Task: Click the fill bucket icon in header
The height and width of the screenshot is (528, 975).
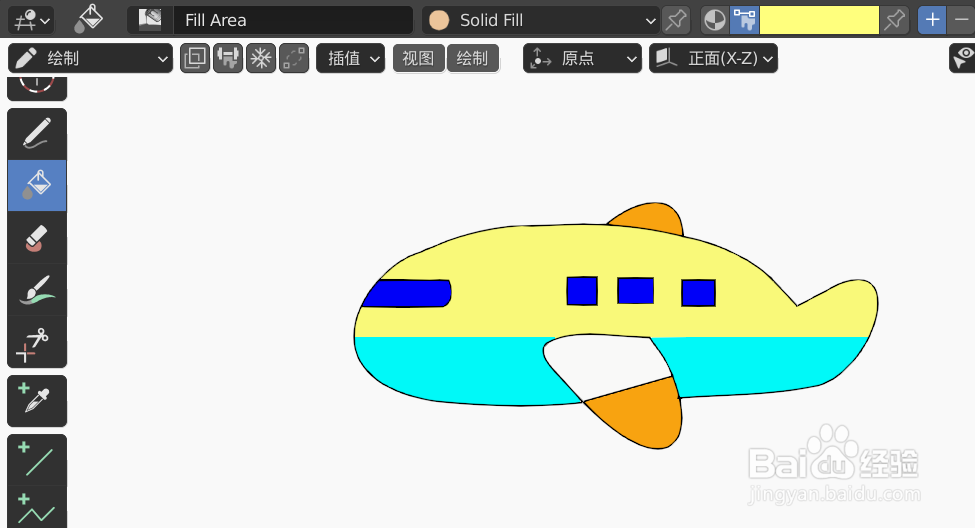Action: coord(89,19)
